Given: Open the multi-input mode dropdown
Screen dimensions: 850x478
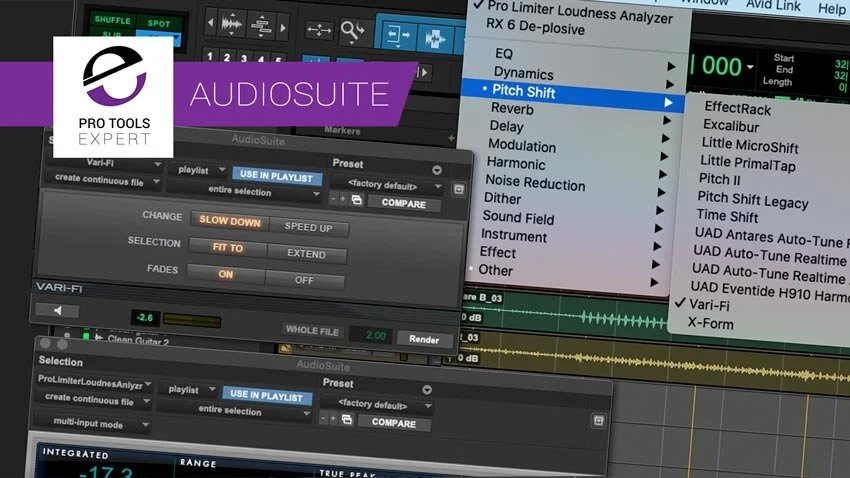Looking at the screenshot, I should [x=92, y=424].
